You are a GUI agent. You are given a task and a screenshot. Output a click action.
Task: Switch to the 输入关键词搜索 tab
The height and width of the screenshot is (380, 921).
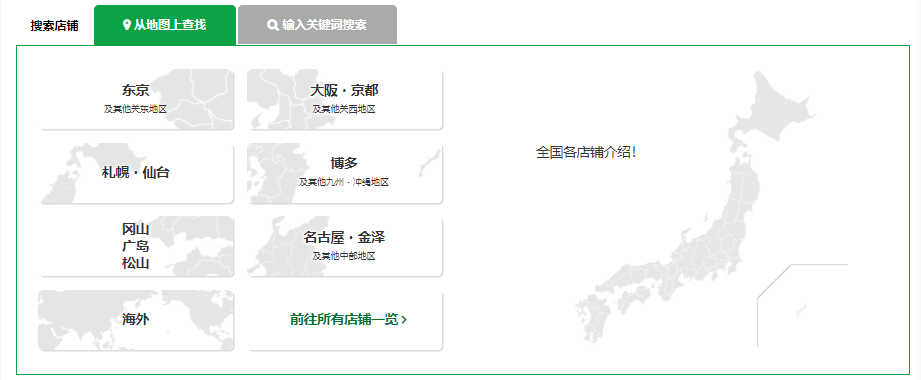point(317,25)
